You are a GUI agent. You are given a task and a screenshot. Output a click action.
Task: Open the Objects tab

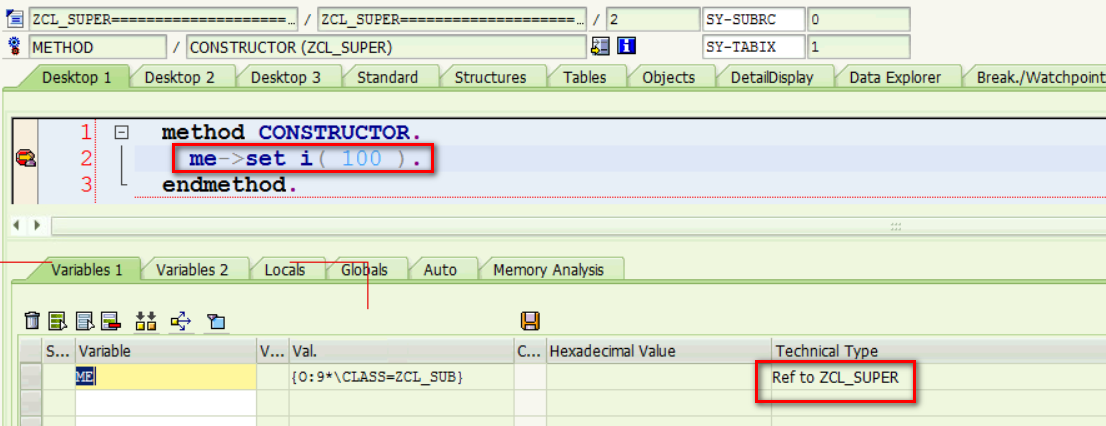[669, 78]
